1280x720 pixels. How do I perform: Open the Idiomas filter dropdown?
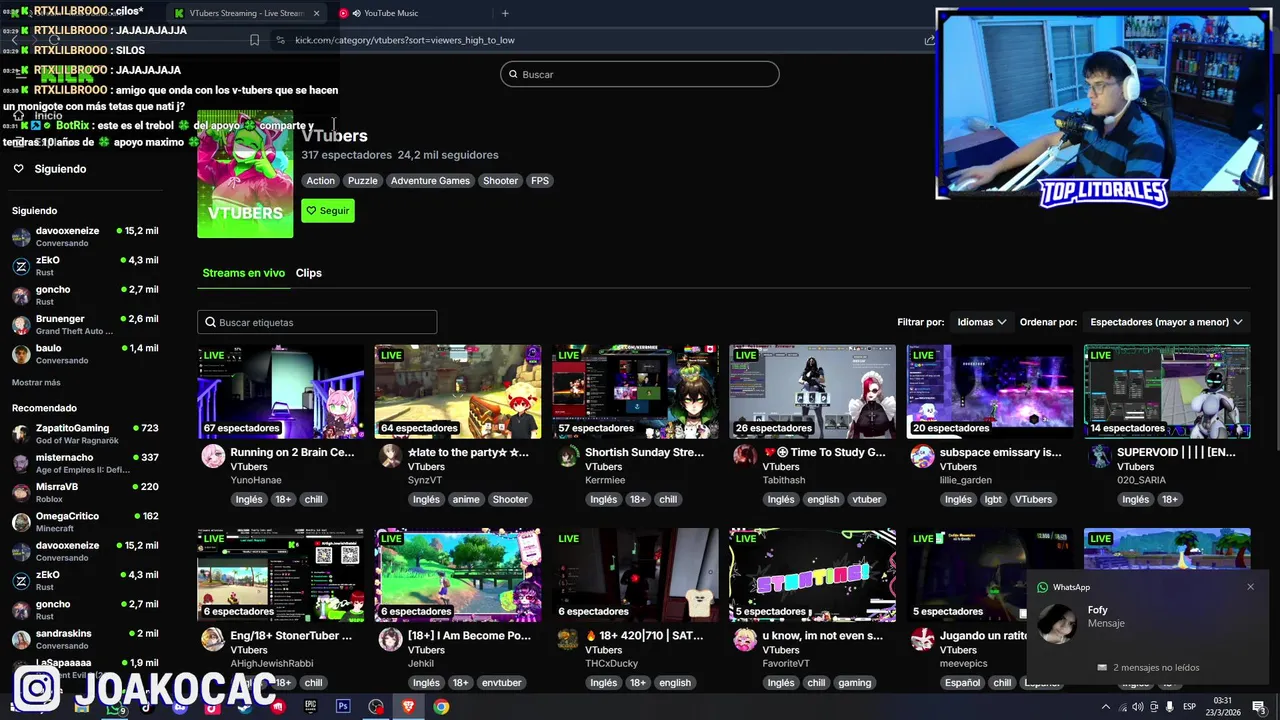coord(981,322)
